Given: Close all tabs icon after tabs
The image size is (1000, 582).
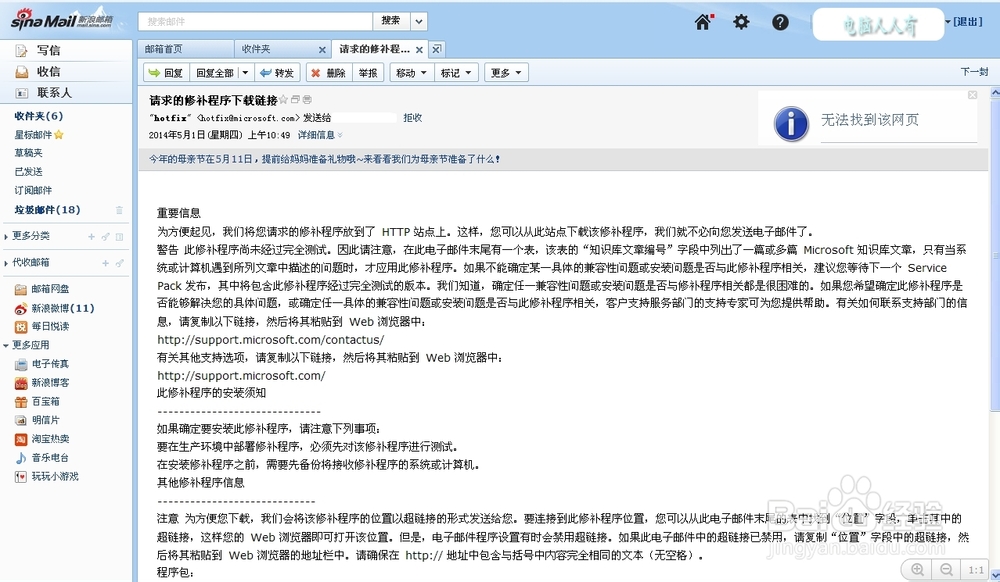Looking at the screenshot, I should click(x=436, y=49).
